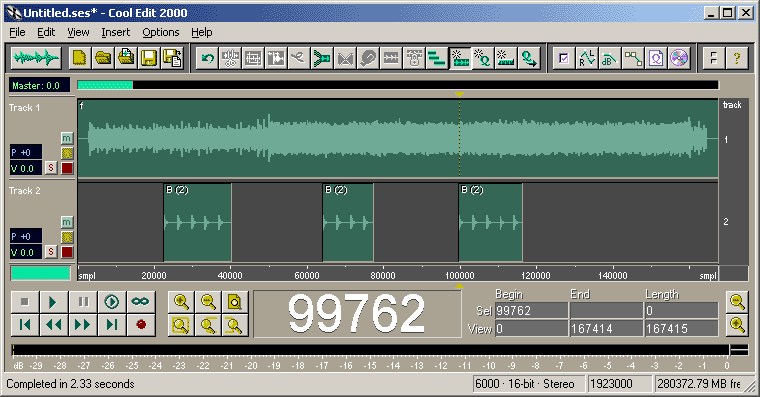This screenshot has width=760, height=397.
Task: Click the Pause transport button
Action: 83,302
